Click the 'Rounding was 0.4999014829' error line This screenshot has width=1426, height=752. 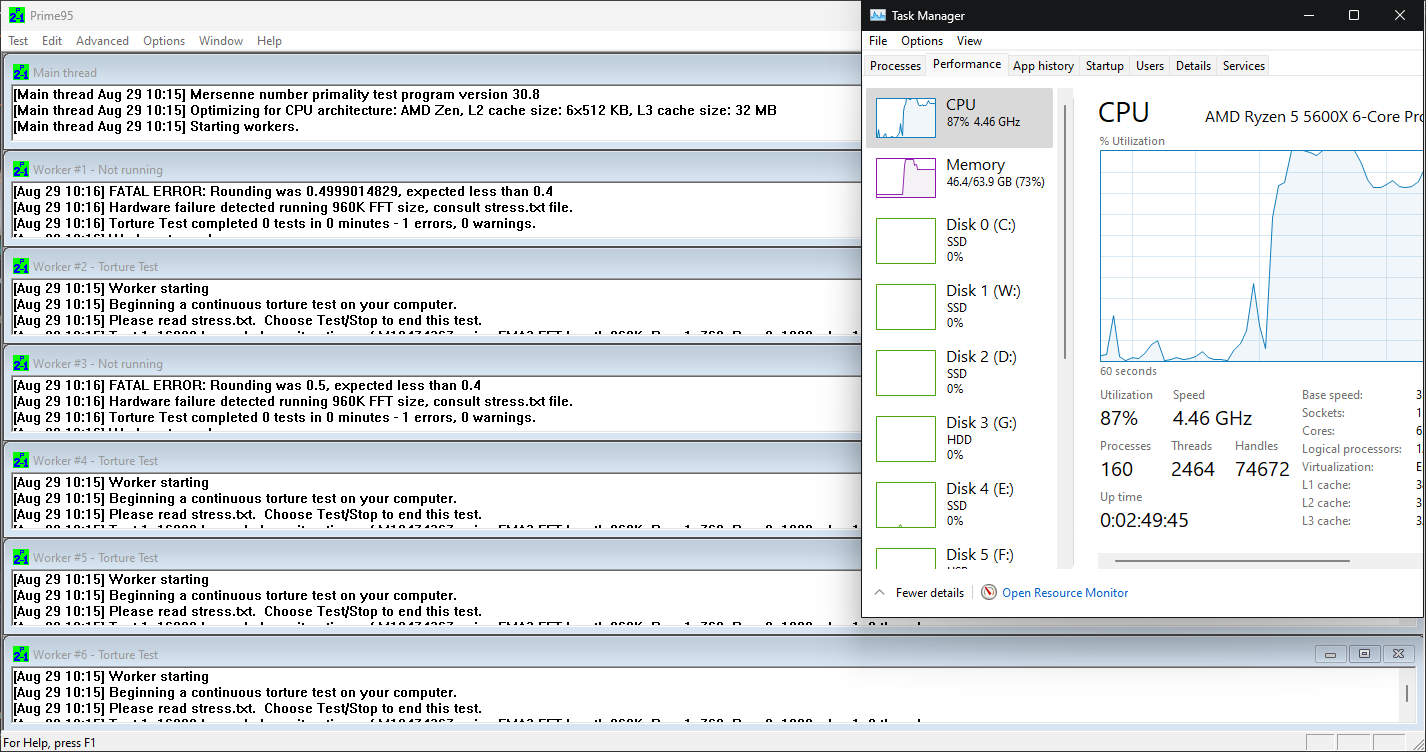pyautogui.click(x=283, y=191)
